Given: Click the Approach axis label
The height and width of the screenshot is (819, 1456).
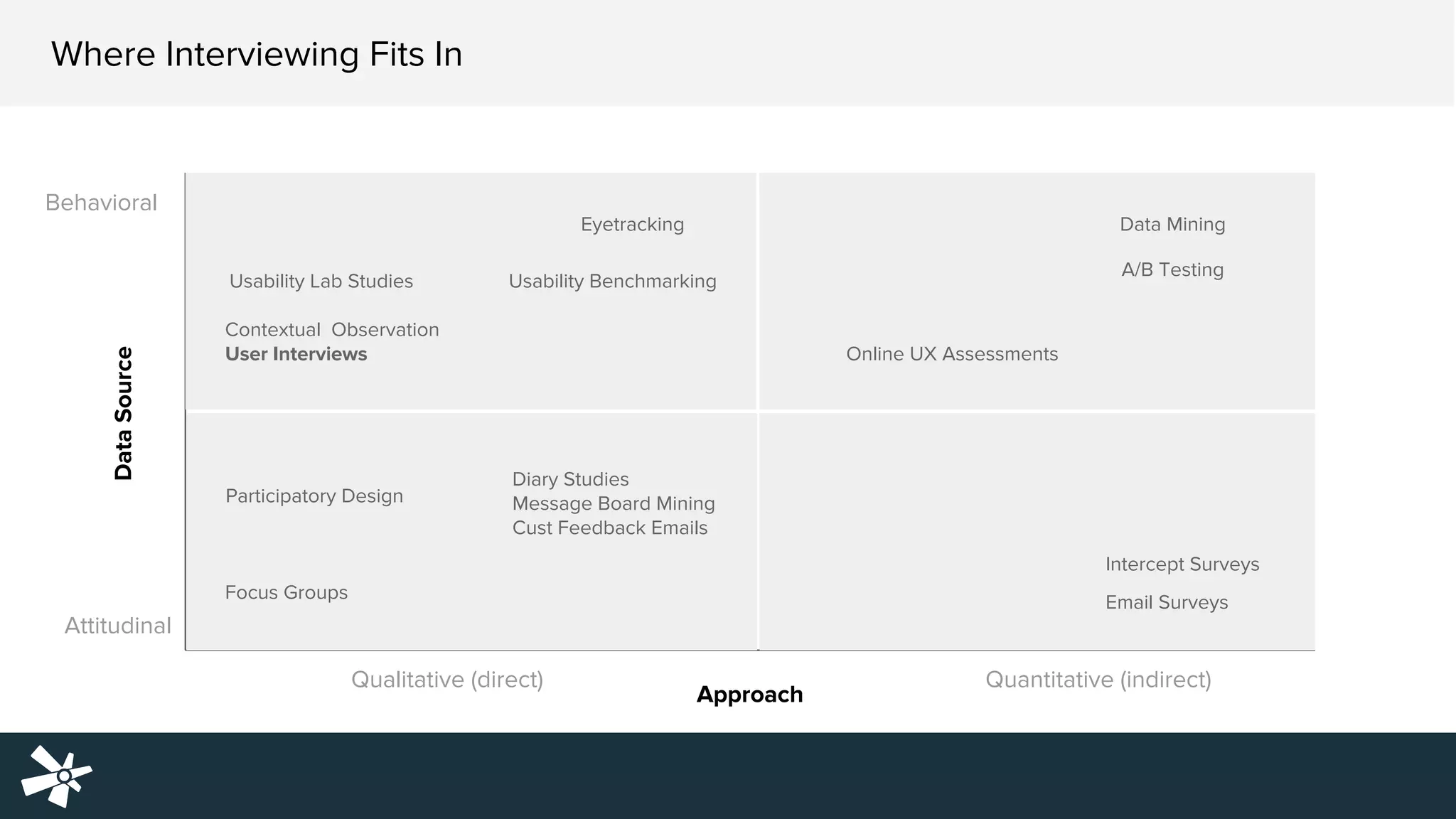Looking at the screenshot, I should [x=749, y=695].
